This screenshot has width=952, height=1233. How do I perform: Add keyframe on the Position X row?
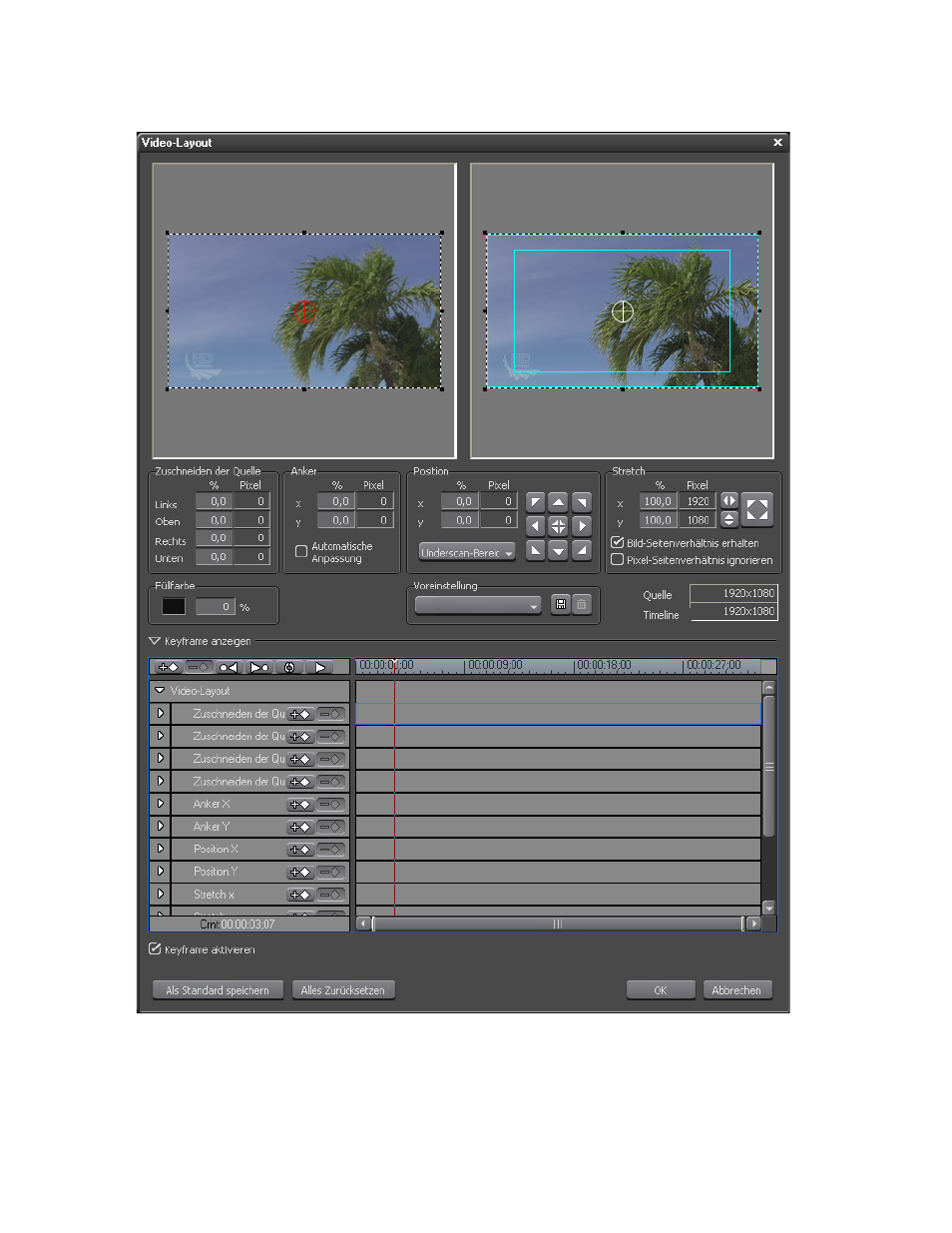click(300, 850)
